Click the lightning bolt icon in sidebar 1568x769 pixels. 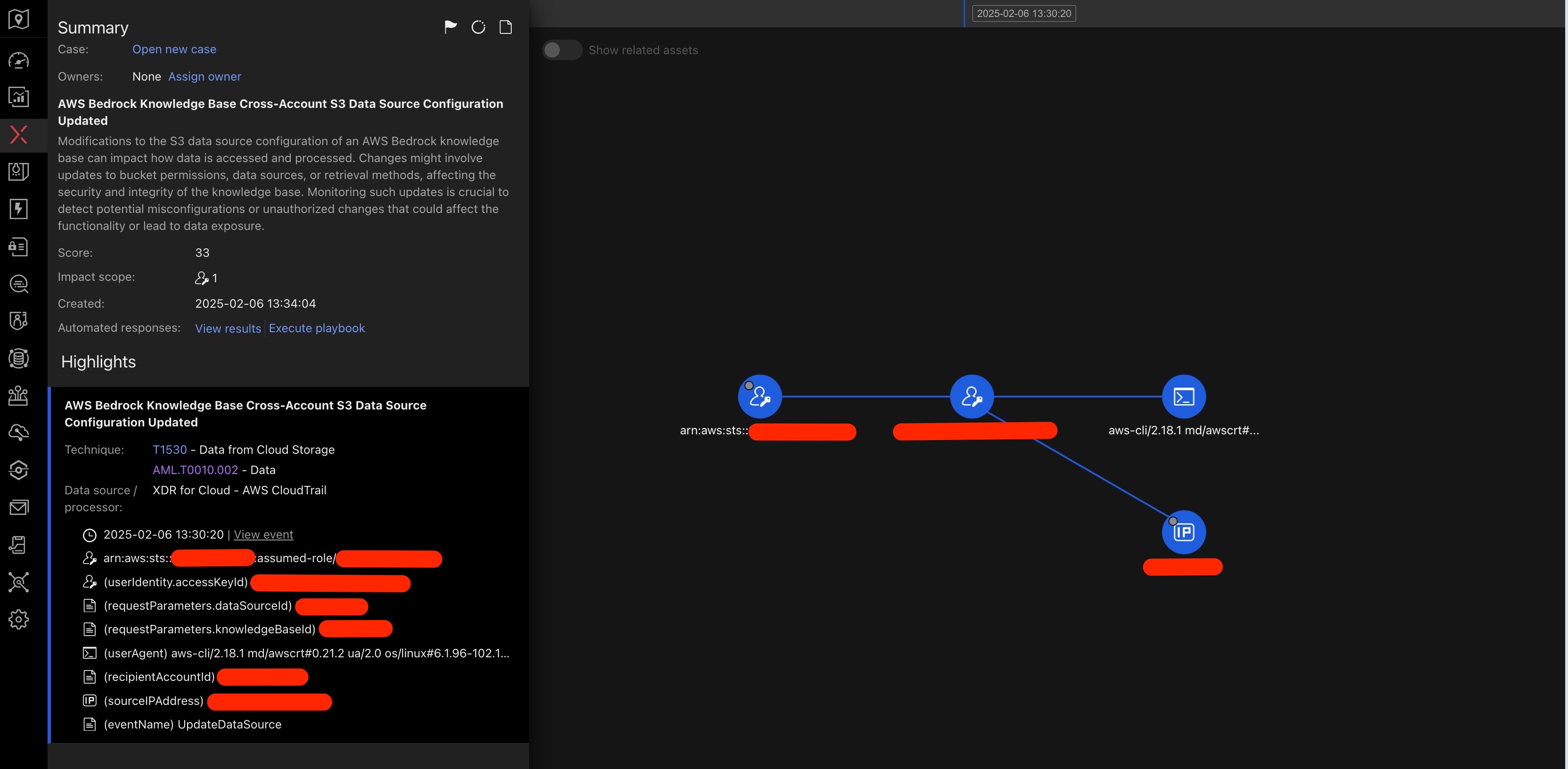(x=19, y=209)
